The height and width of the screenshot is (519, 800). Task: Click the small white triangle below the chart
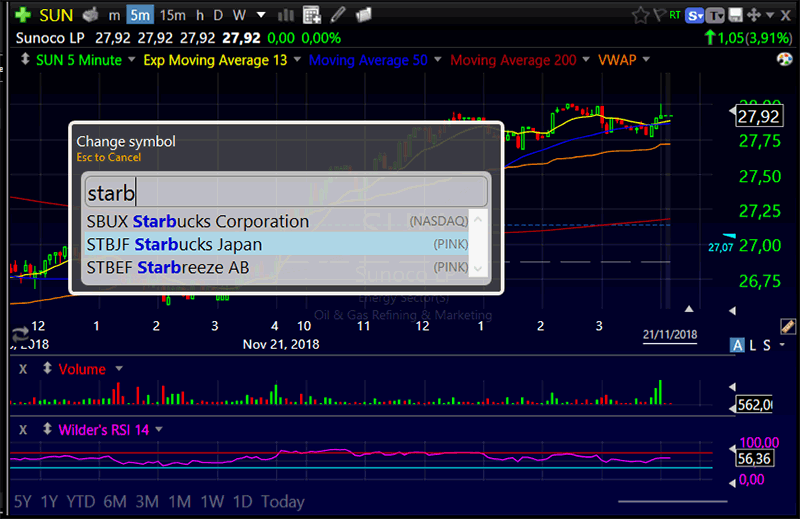tap(689, 309)
